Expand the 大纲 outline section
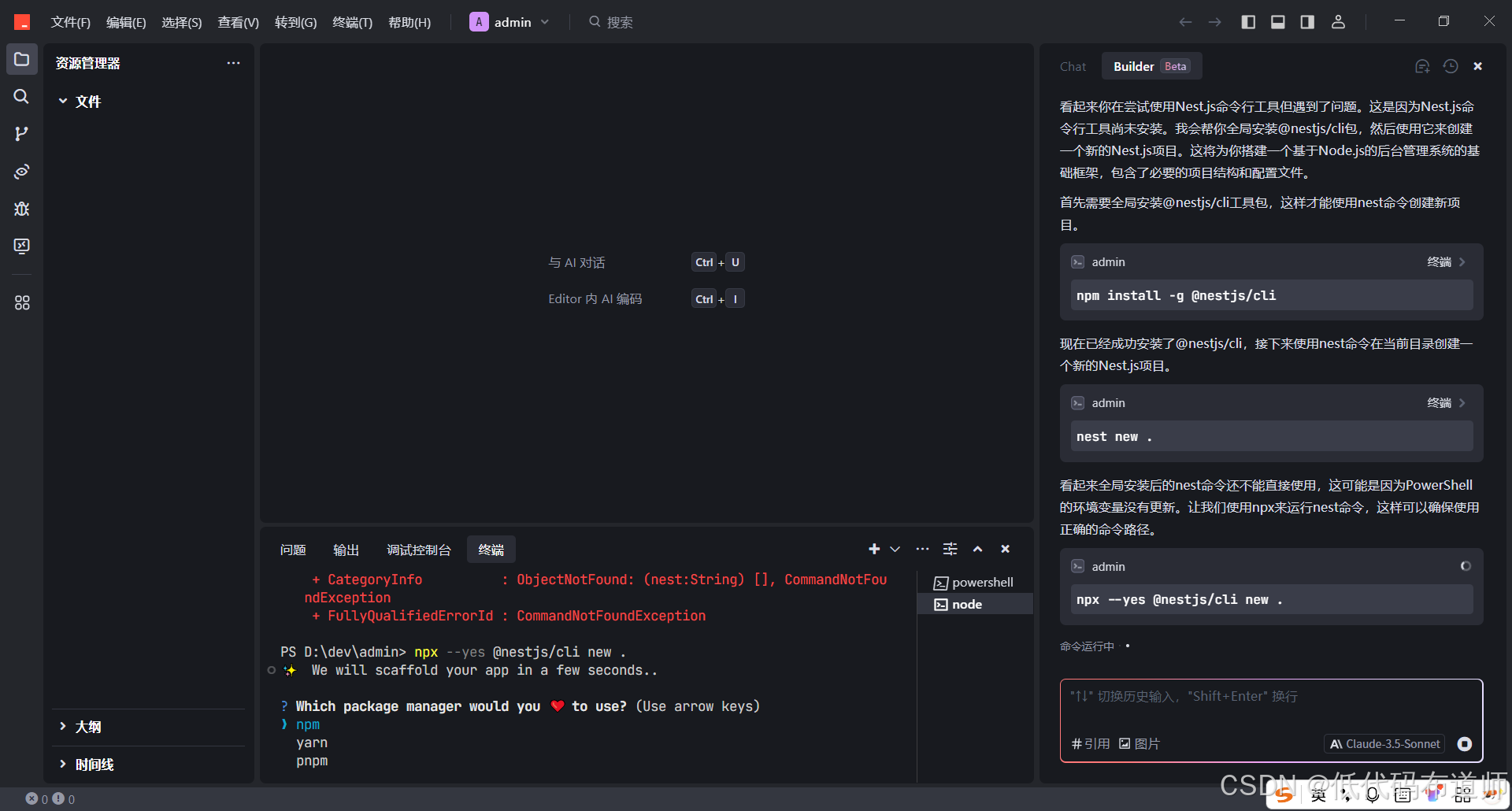 point(80,726)
